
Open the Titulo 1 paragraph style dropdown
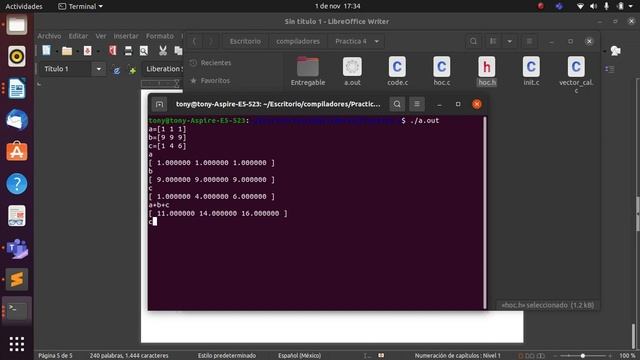tap(98, 69)
